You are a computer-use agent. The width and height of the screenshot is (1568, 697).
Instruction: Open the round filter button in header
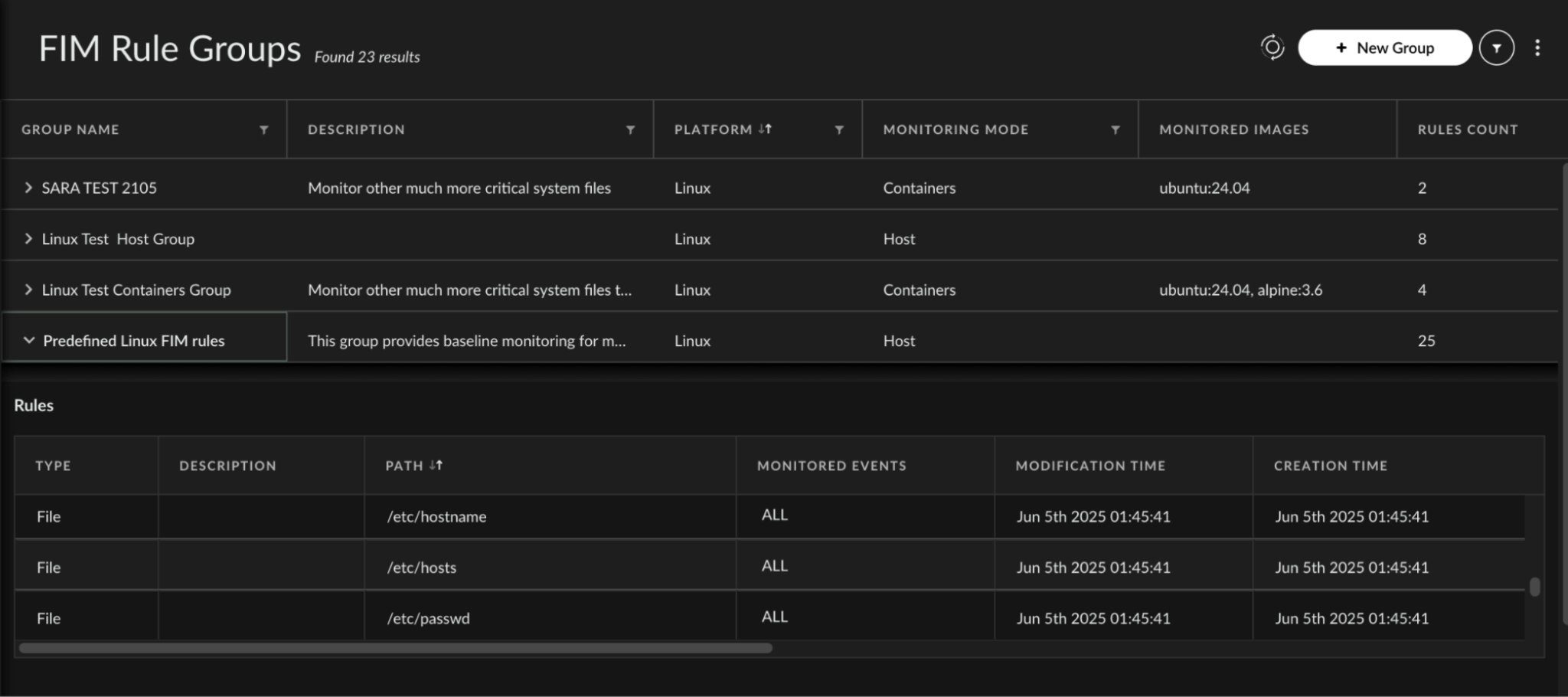pos(1496,47)
